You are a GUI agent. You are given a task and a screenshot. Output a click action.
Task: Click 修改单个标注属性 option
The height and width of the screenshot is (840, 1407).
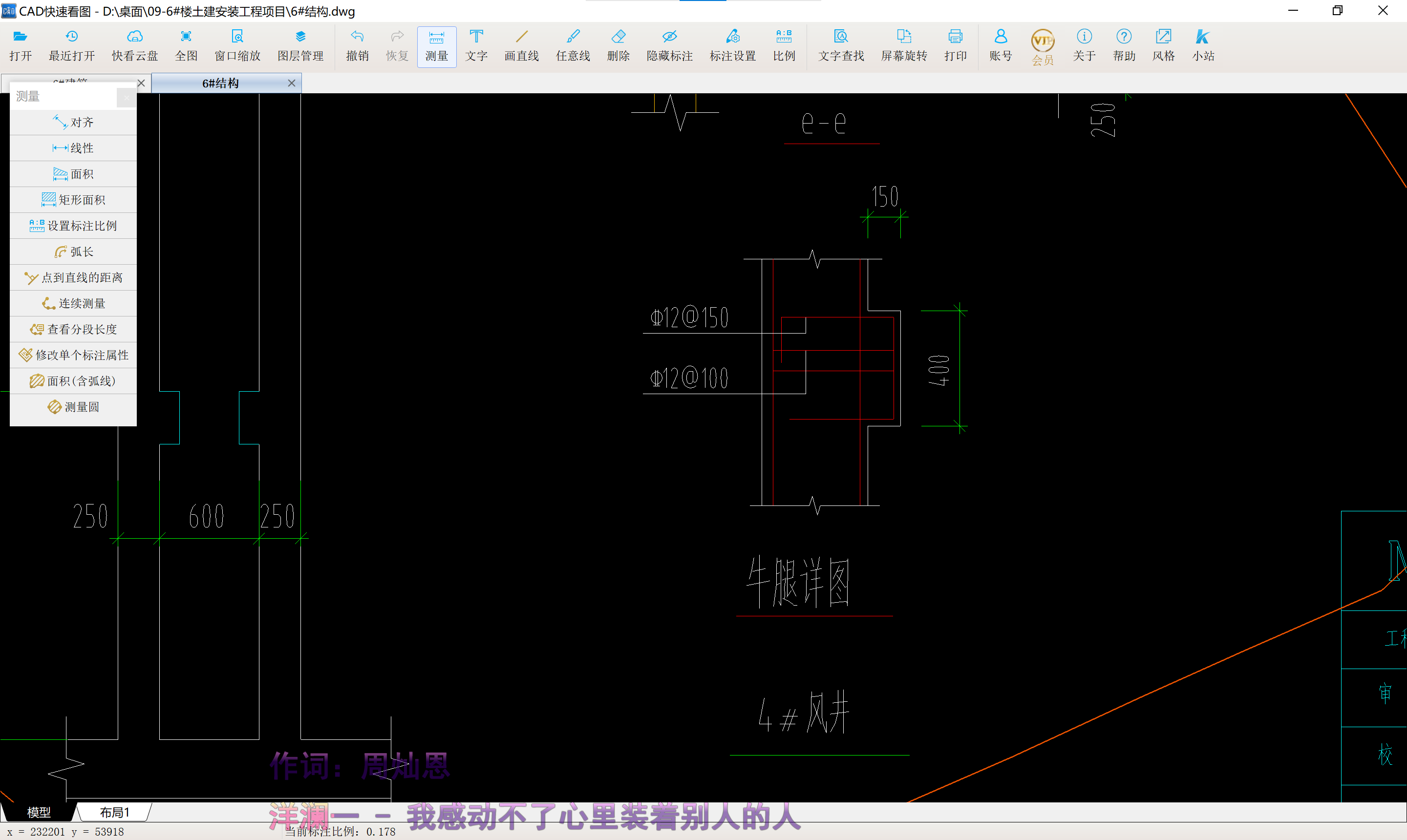(x=73, y=355)
